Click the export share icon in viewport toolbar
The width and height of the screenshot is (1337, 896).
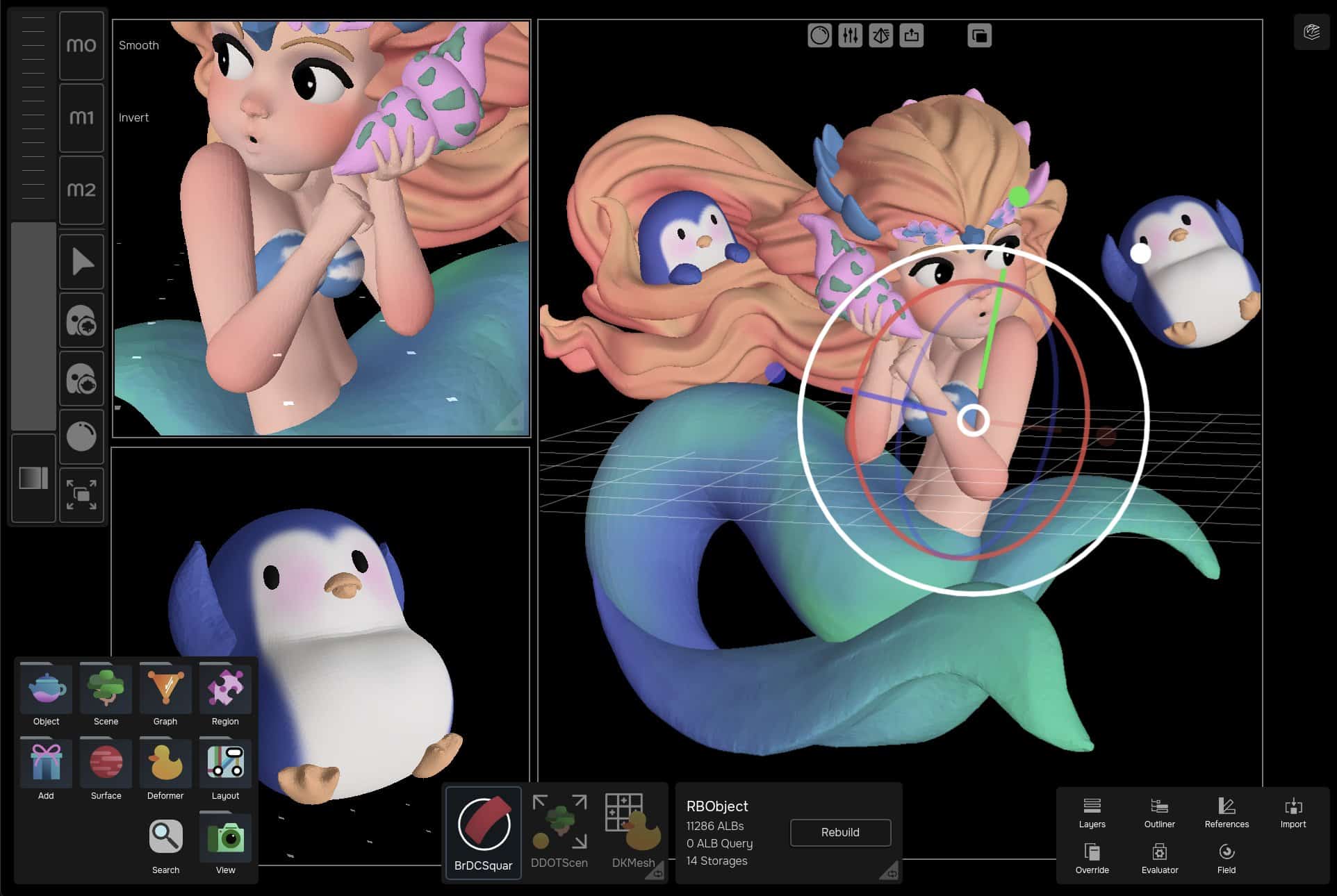point(912,35)
